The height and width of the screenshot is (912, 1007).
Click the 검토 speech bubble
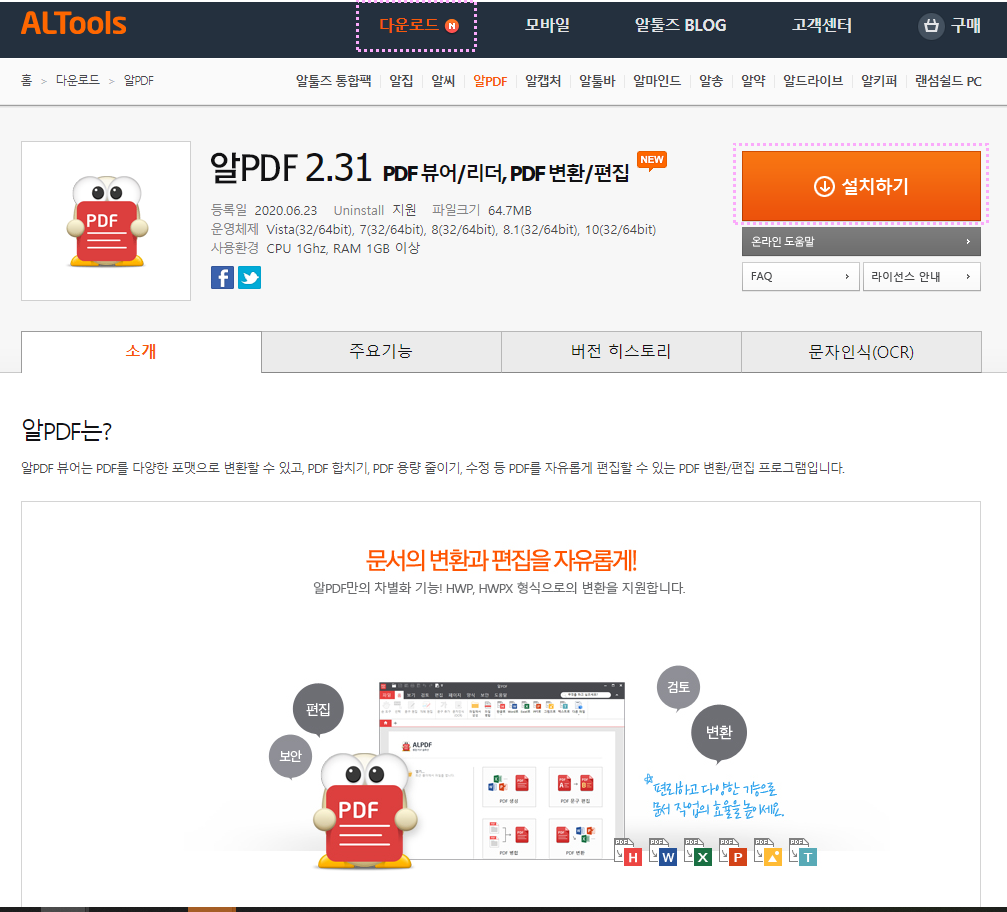coord(678,687)
